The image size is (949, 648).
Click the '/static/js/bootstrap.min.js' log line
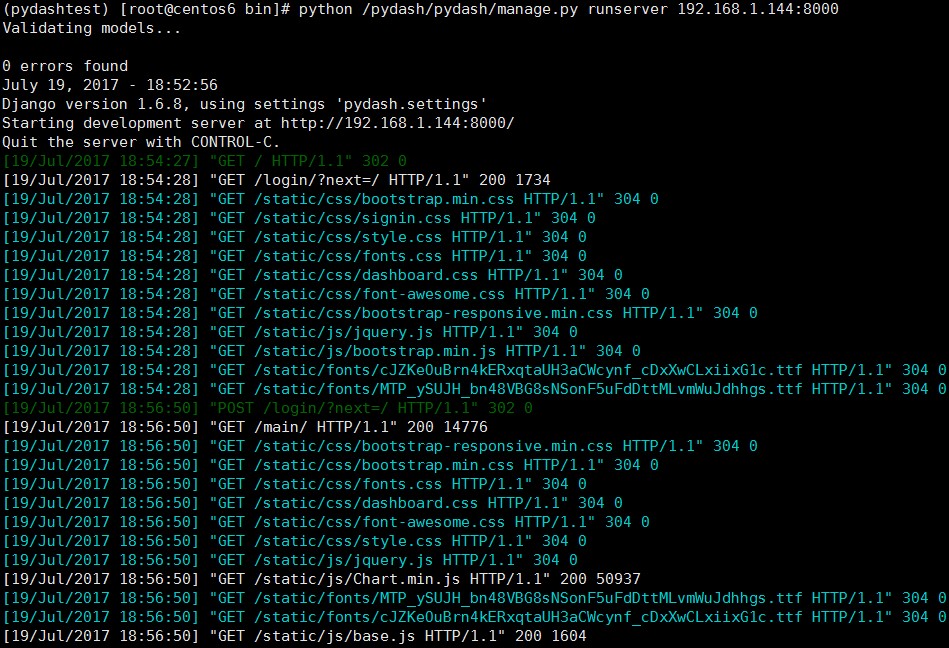click(x=321, y=351)
